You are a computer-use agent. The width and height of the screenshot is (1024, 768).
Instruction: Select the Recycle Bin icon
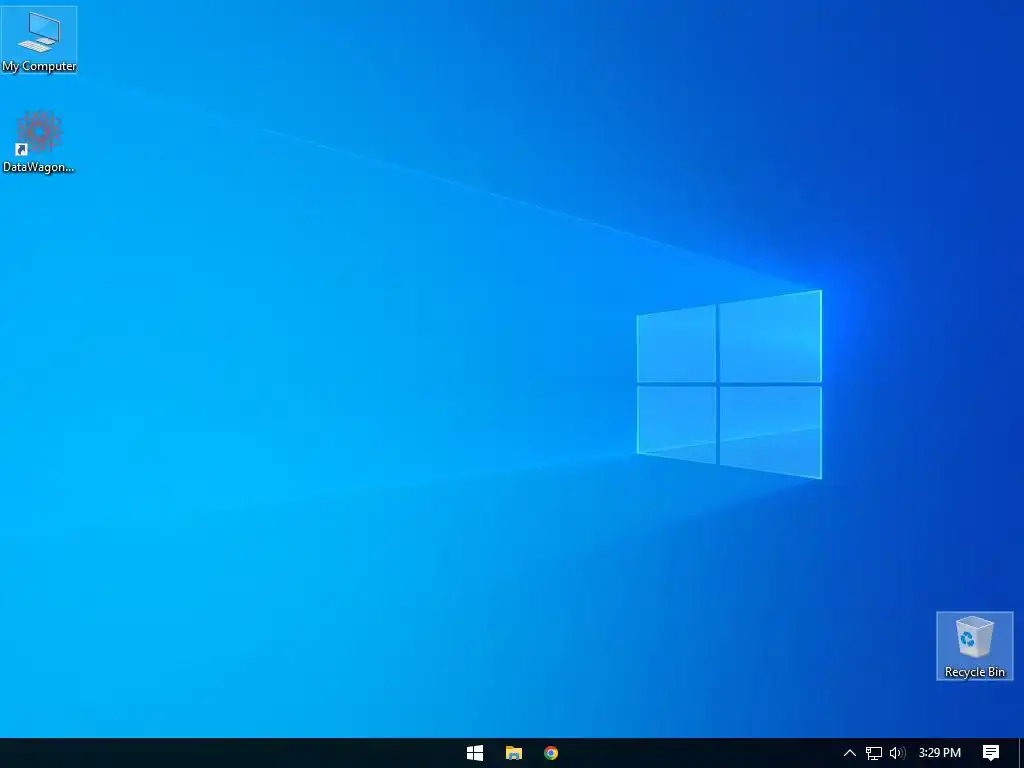click(974, 646)
